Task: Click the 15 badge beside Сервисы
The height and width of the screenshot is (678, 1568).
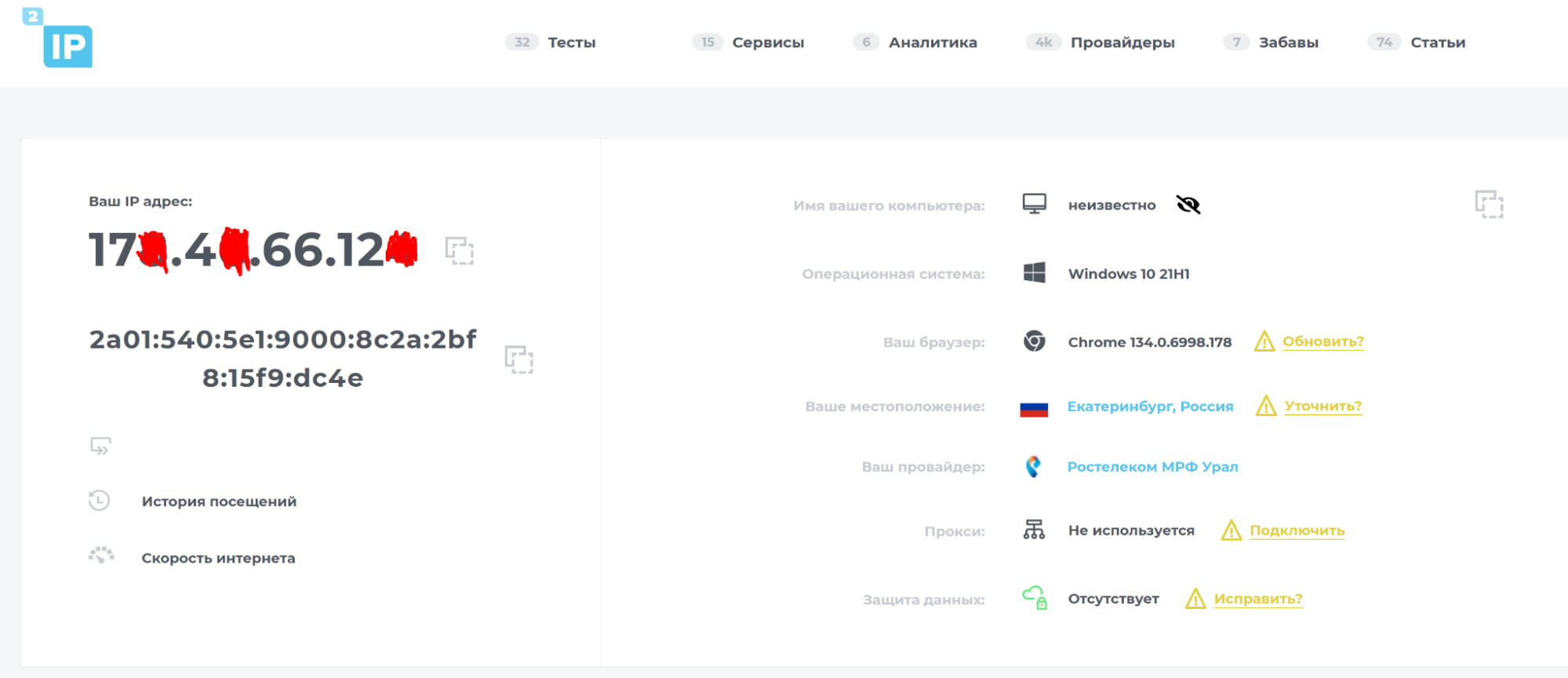Action: pos(708,42)
